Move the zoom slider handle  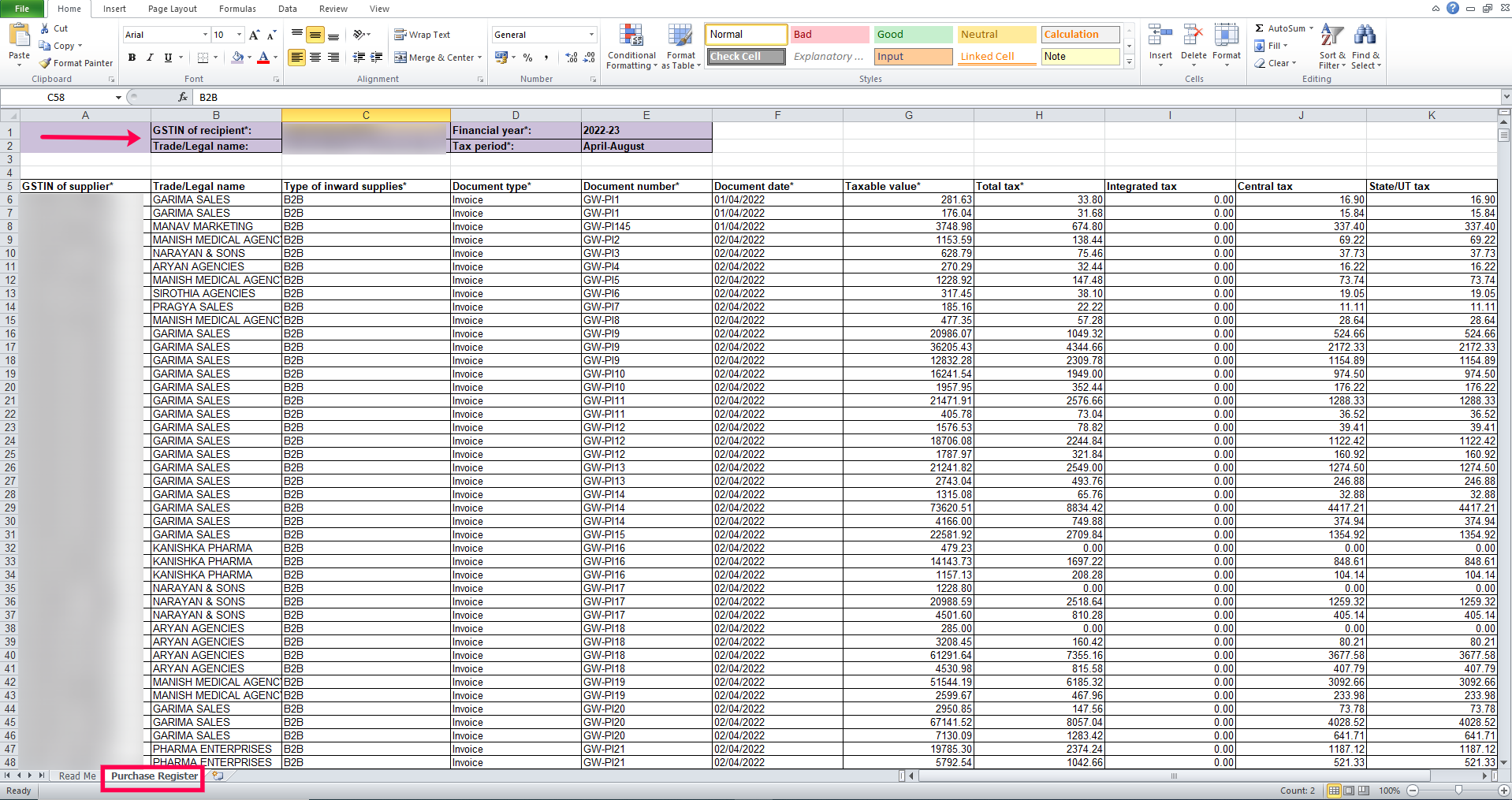point(1458,791)
